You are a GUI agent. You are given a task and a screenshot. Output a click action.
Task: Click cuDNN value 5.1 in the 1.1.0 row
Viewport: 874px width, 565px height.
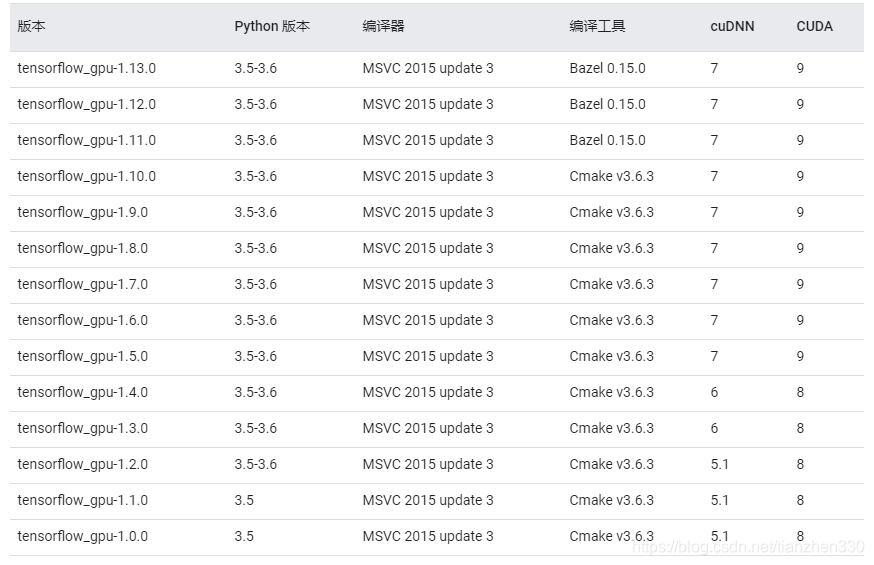point(720,501)
